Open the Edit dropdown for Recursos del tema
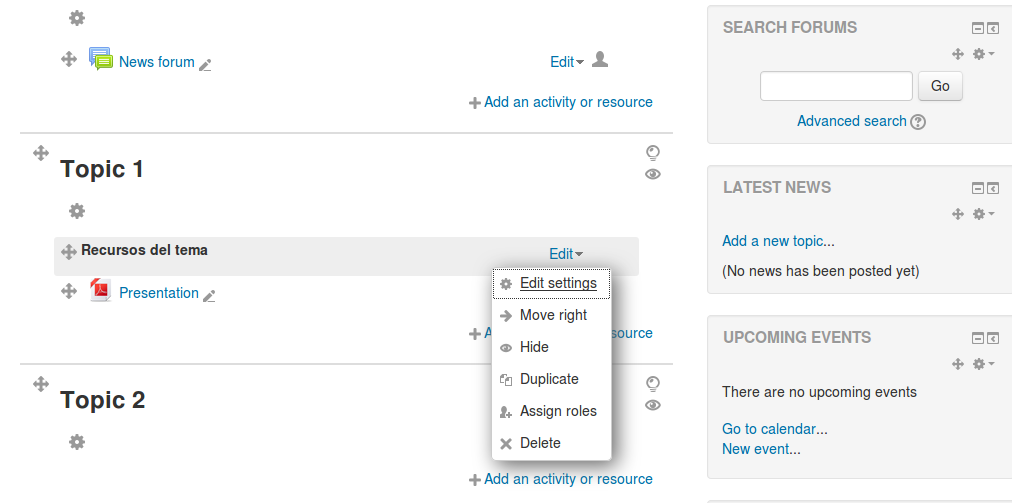Viewport: 1012px width, 503px height. click(566, 254)
